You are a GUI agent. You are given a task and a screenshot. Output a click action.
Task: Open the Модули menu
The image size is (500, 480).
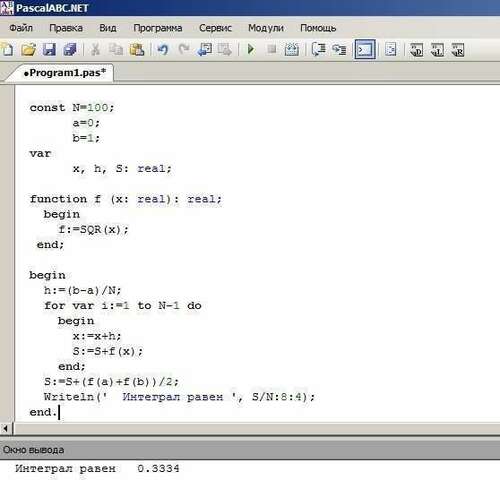tap(266, 28)
